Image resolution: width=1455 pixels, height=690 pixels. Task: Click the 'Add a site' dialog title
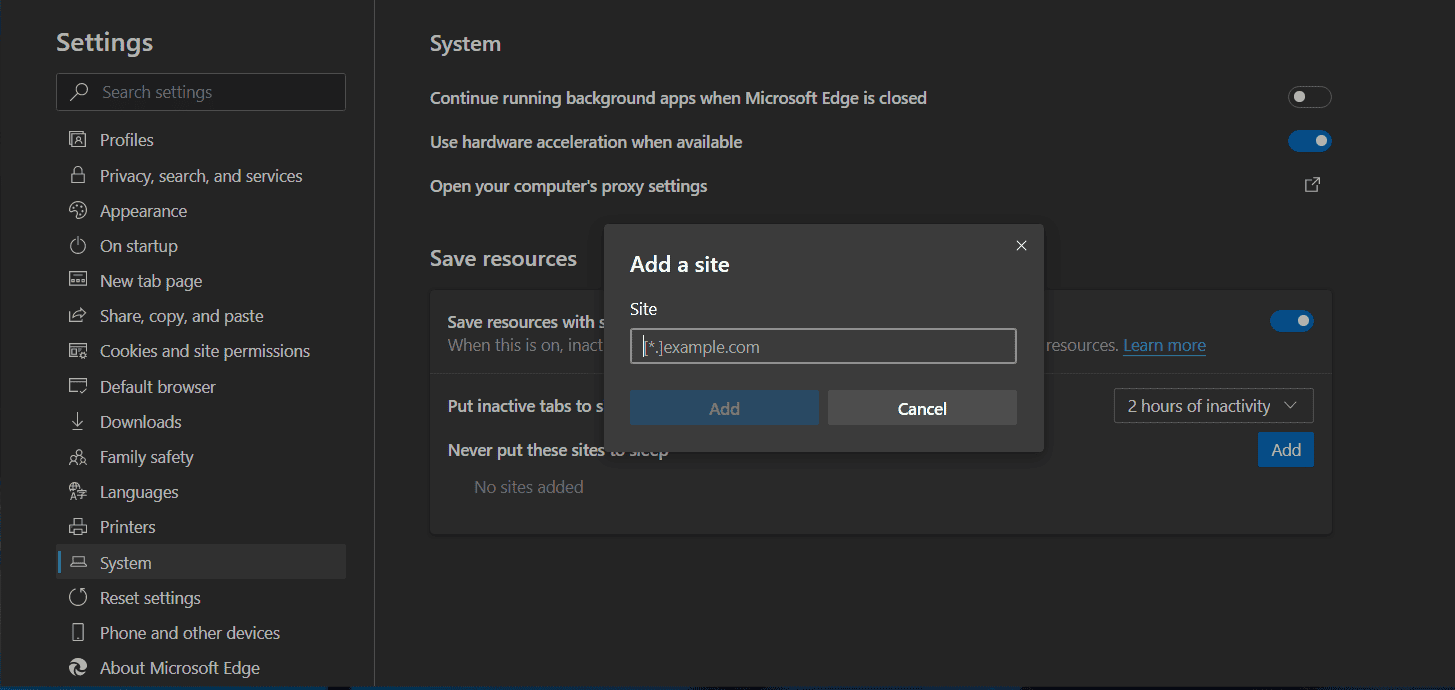pyautogui.click(x=679, y=264)
